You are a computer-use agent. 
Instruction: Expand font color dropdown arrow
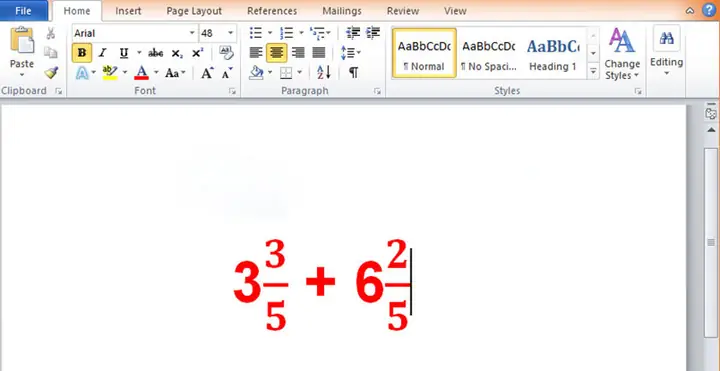click(x=156, y=73)
